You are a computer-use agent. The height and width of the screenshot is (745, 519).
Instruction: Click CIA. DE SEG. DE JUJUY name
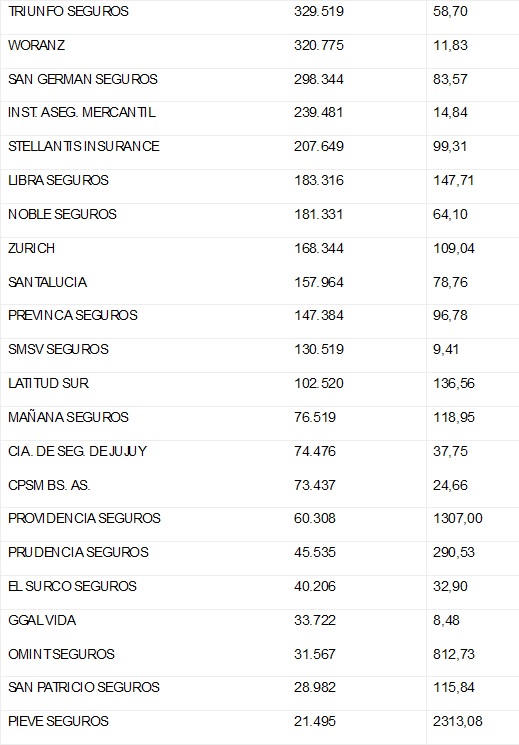[77, 451]
